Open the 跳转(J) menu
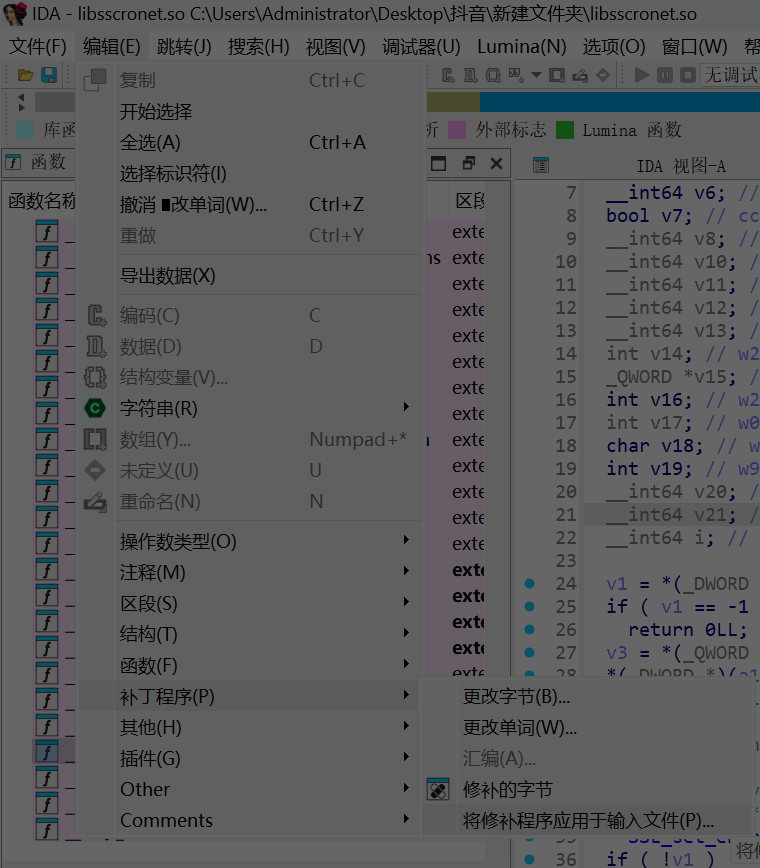 (x=184, y=47)
